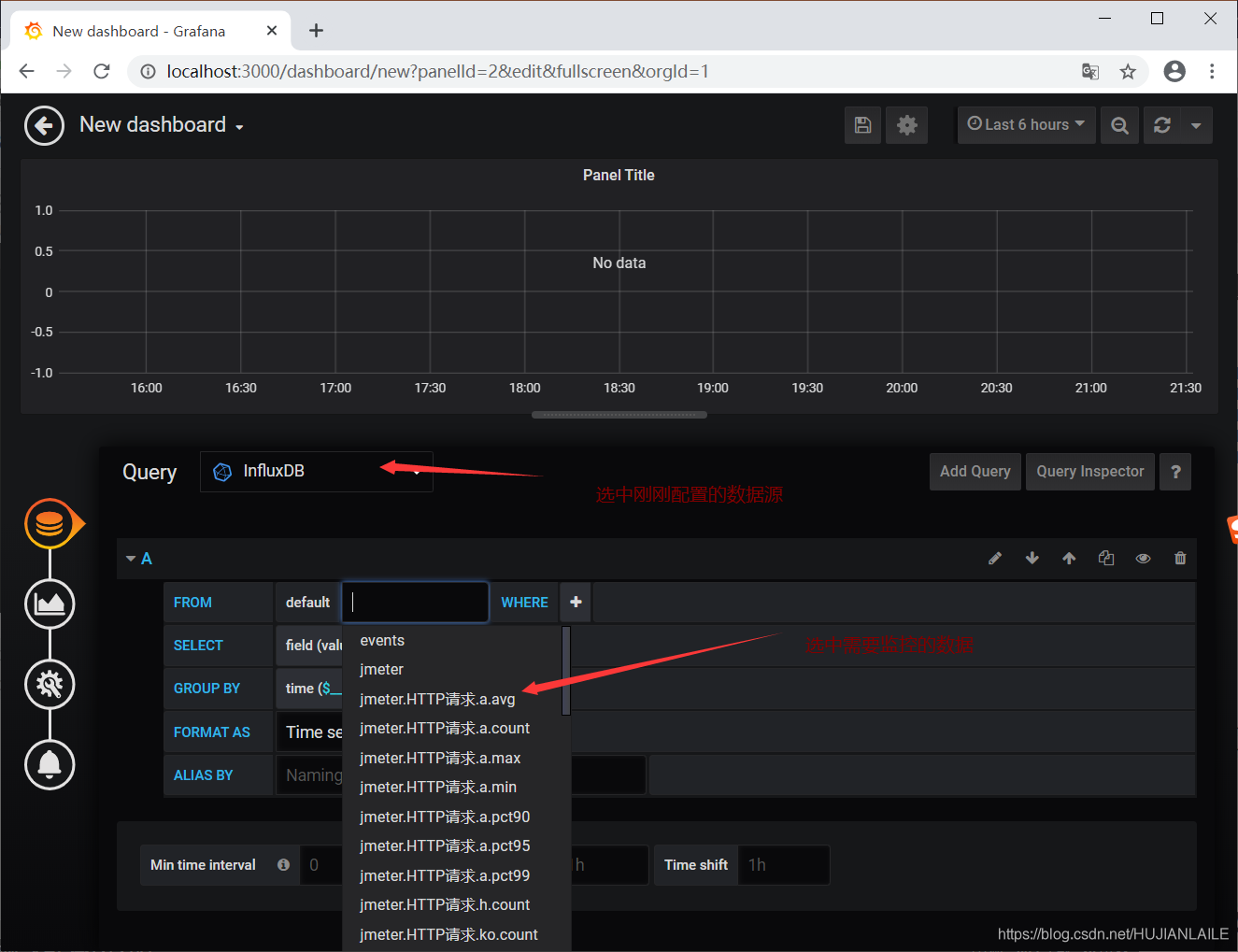Toggle query A visibility eye icon
1238x952 pixels.
point(1143,559)
